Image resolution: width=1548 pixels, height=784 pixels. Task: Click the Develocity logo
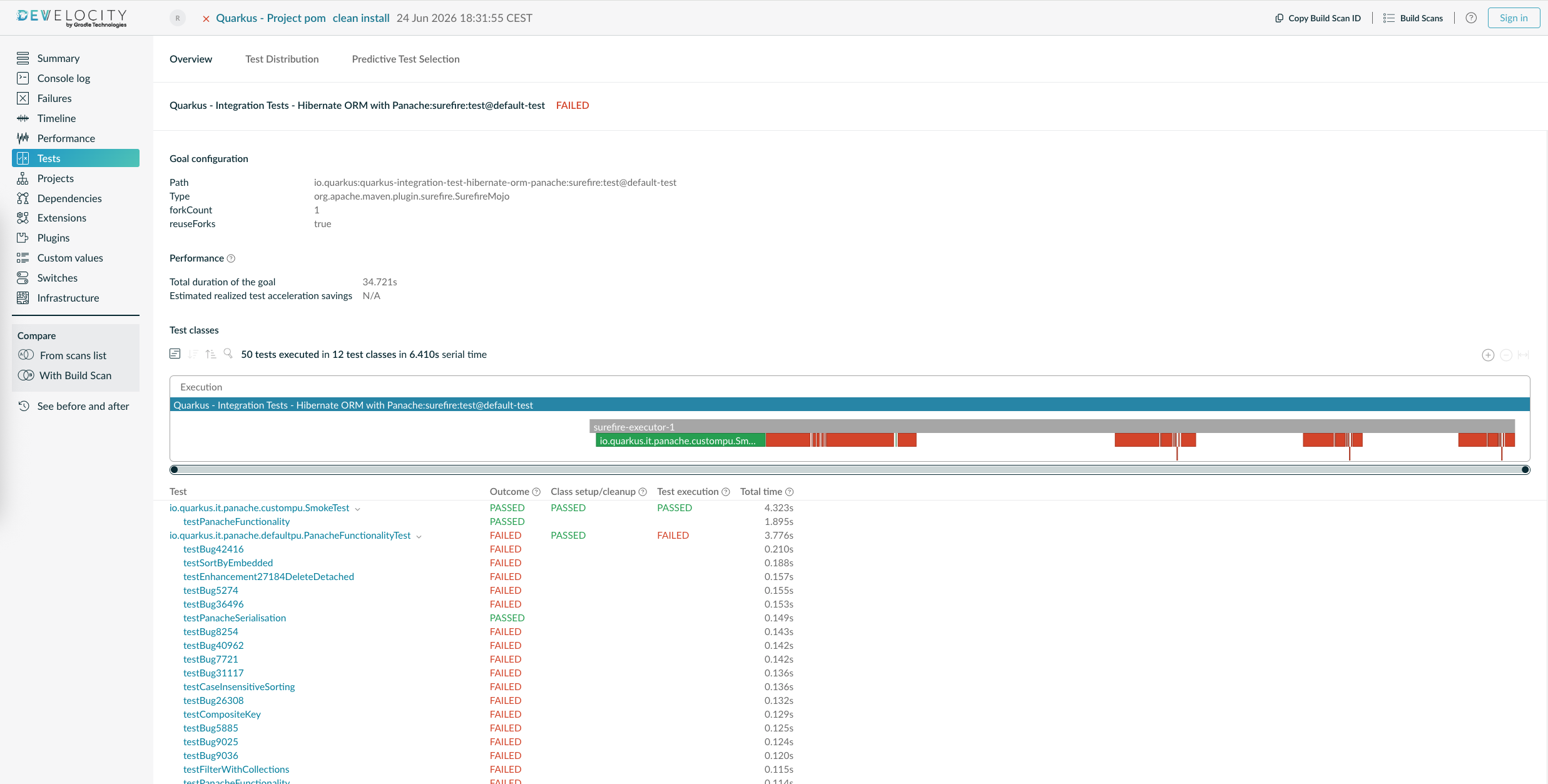click(72, 18)
